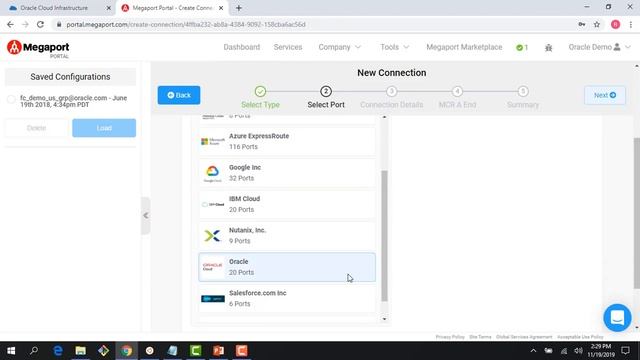Image resolution: width=640 pixels, height=360 pixels.
Task: Close the Oracle Cloud Infrastructure tab
Action: pyautogui.click(x=109, y=8)
